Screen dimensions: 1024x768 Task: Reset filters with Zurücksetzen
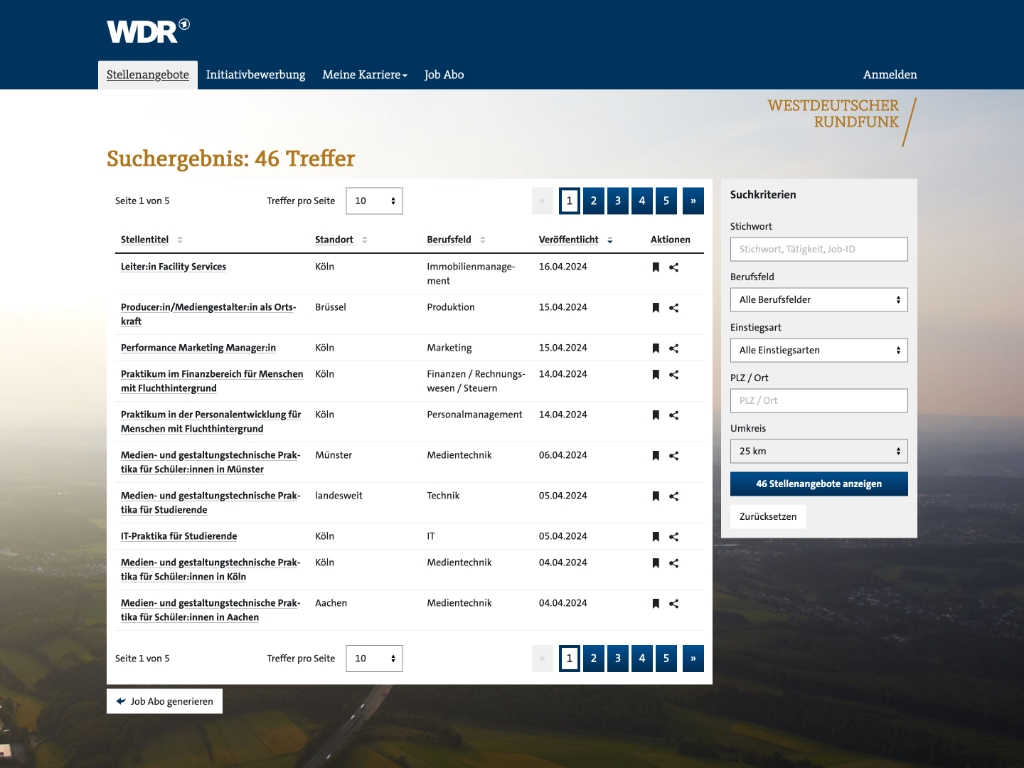pos(767,516)
